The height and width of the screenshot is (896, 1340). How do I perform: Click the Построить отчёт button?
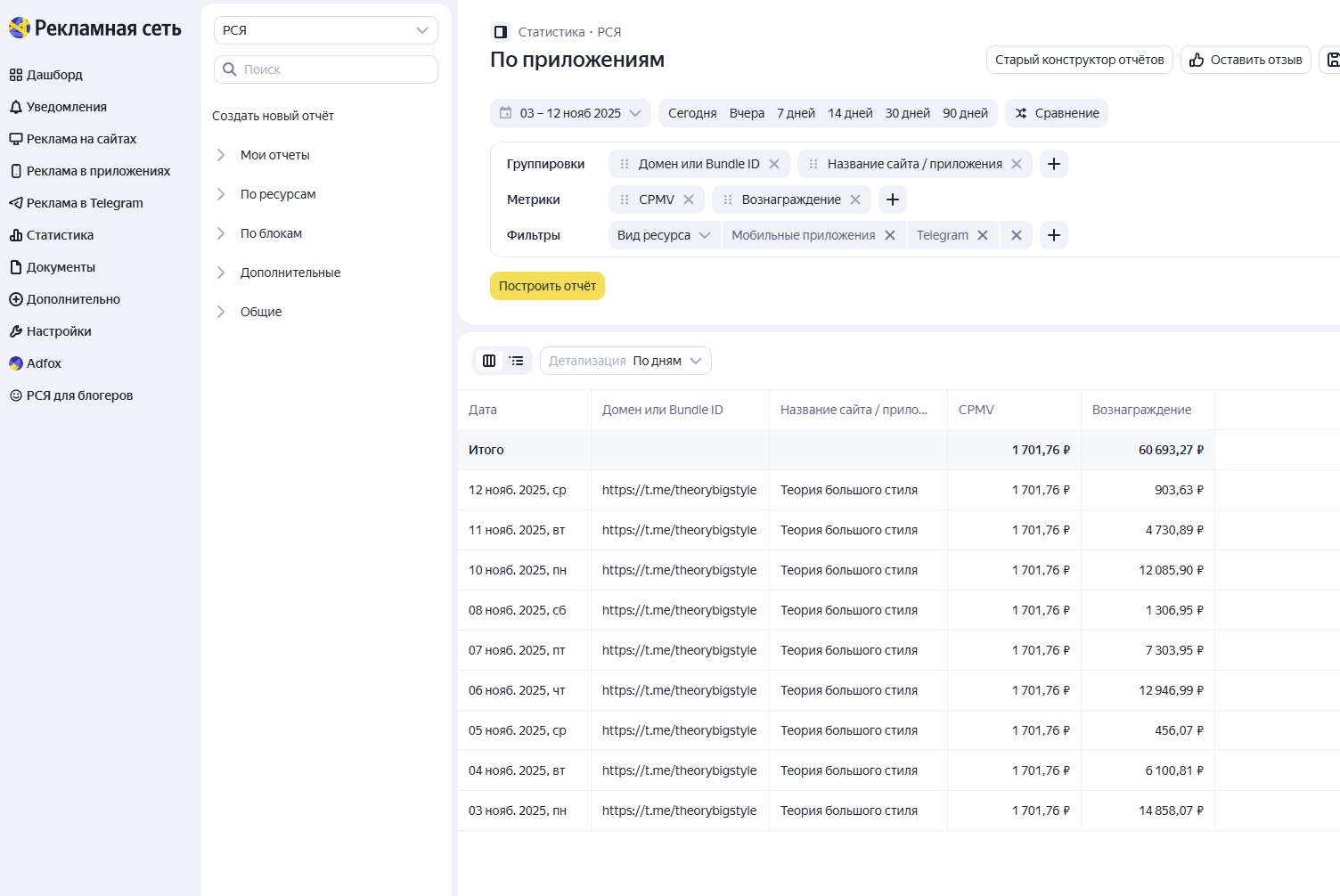[x=547, y=286]
